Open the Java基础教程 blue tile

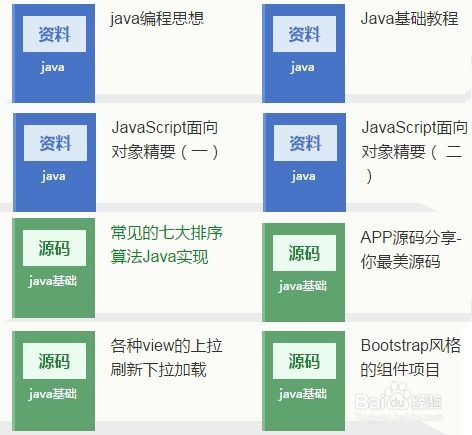(x=304, y=53)
